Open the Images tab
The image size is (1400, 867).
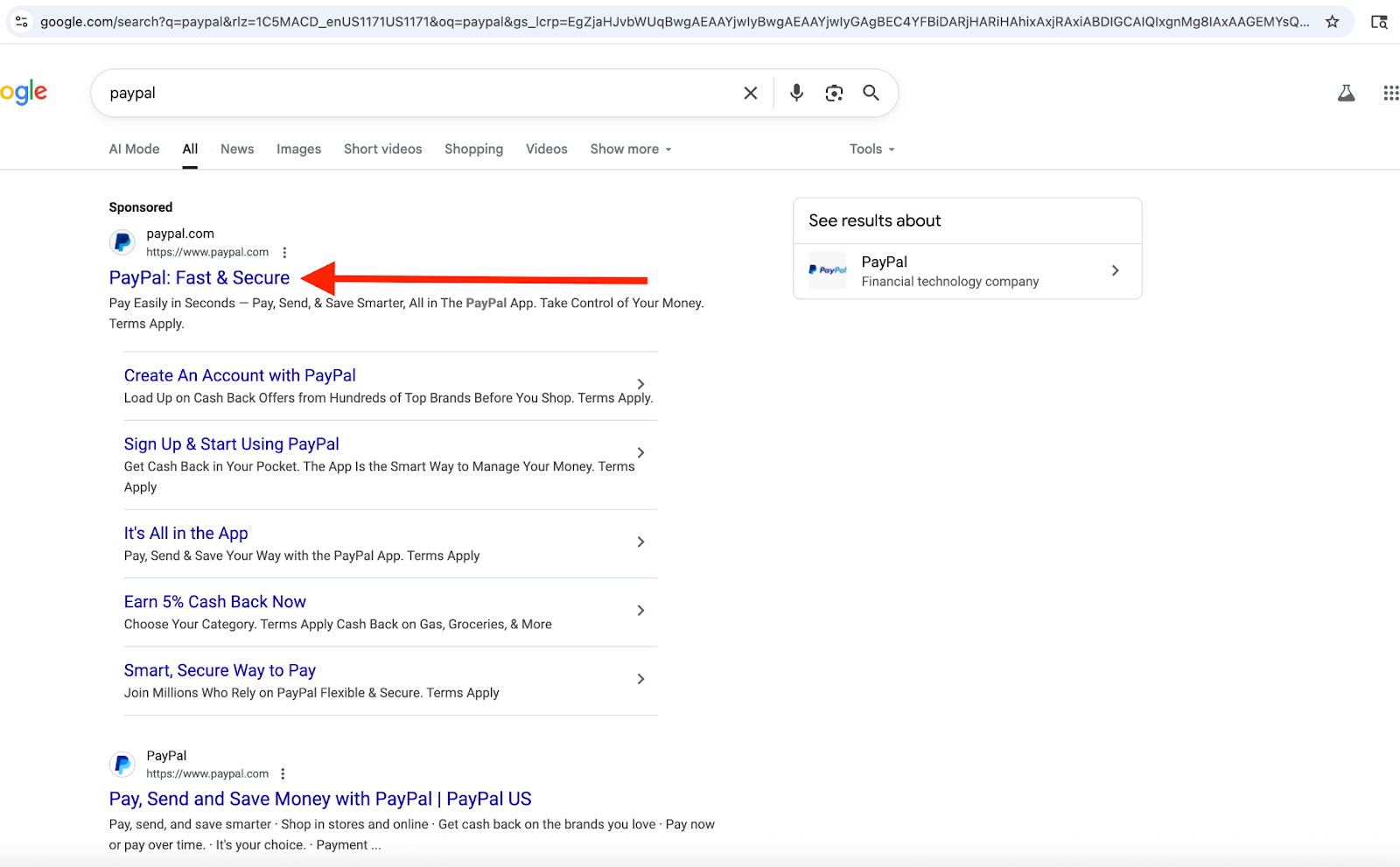point(298,149)
